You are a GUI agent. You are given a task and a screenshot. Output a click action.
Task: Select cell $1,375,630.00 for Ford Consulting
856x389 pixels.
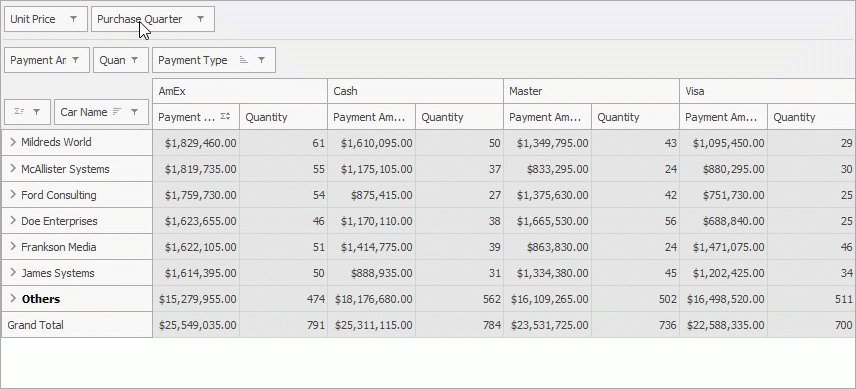tap(548, 195)
